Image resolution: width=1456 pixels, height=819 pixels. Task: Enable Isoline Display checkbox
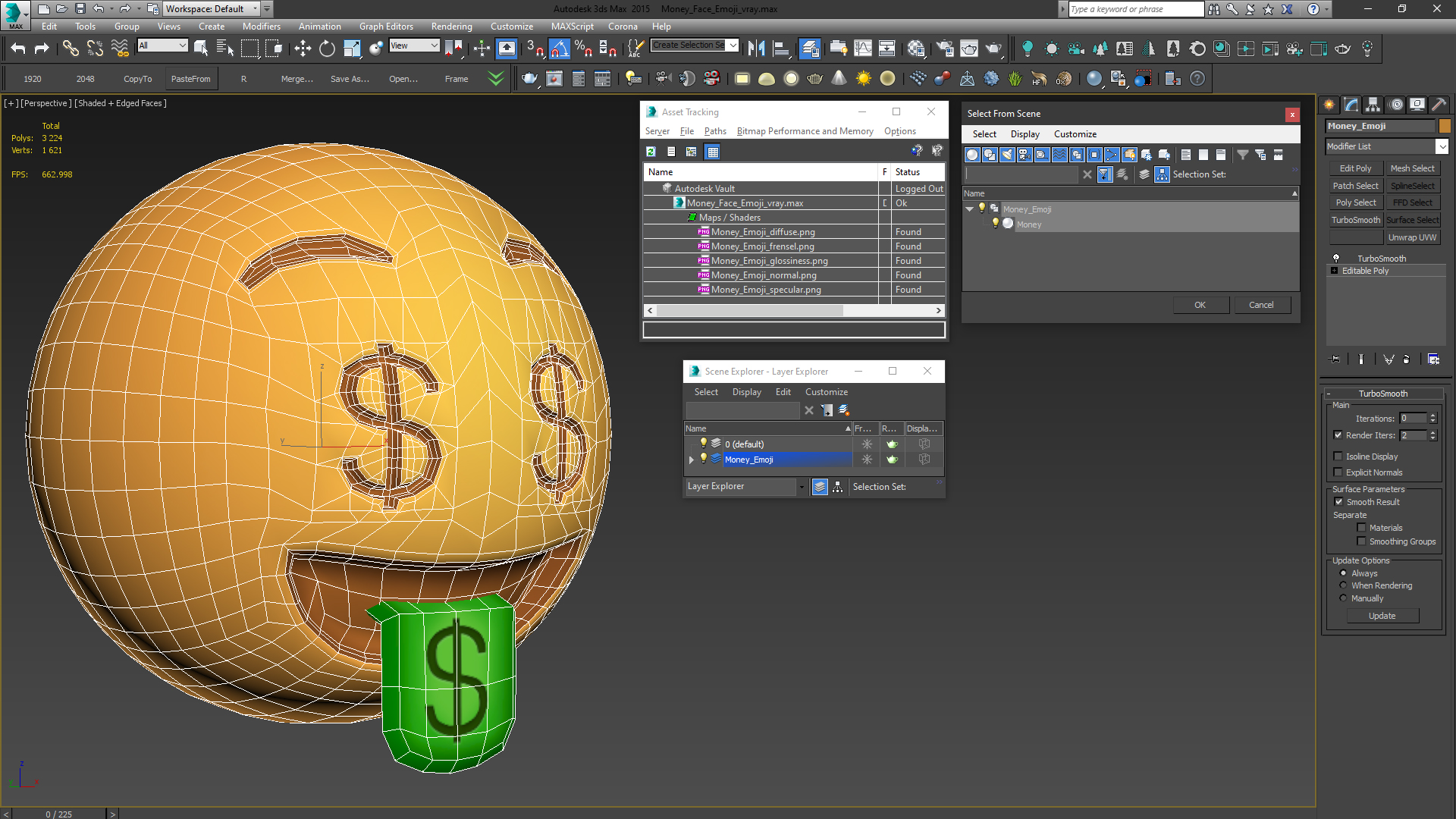click(1338, 457)
